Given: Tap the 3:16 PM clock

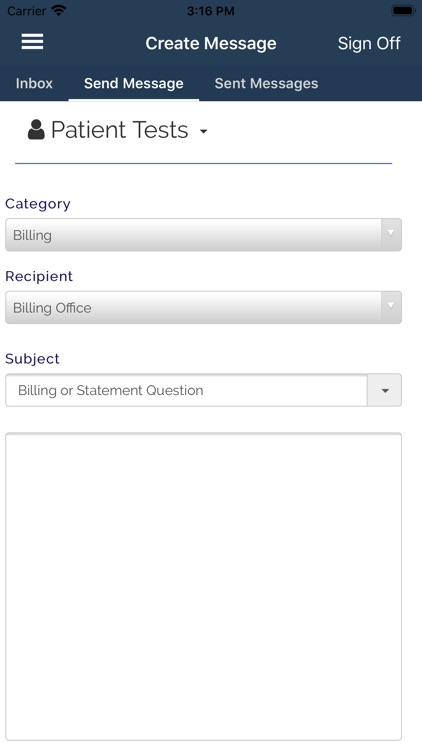Looking at the screenshot, I should click(x=211, y=11).
